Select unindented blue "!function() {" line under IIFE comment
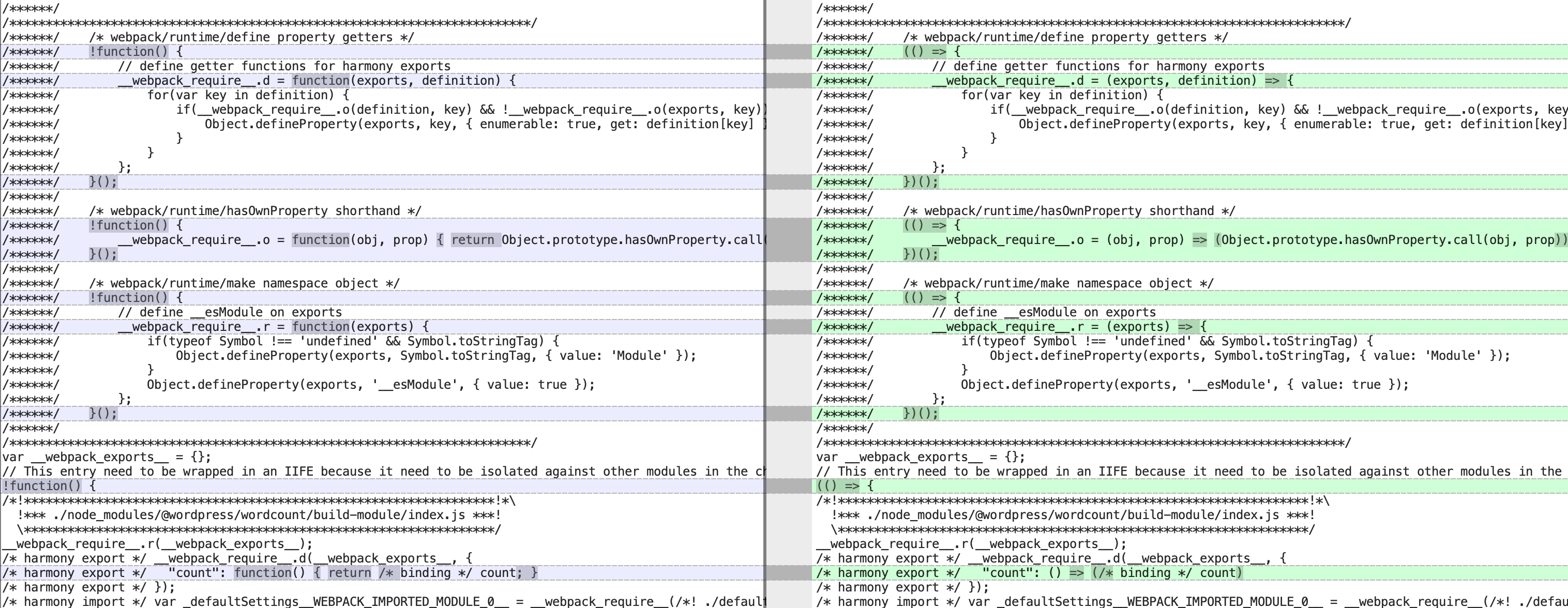Viewport: 1568px width, 608px height. click(x=382, y=487)
